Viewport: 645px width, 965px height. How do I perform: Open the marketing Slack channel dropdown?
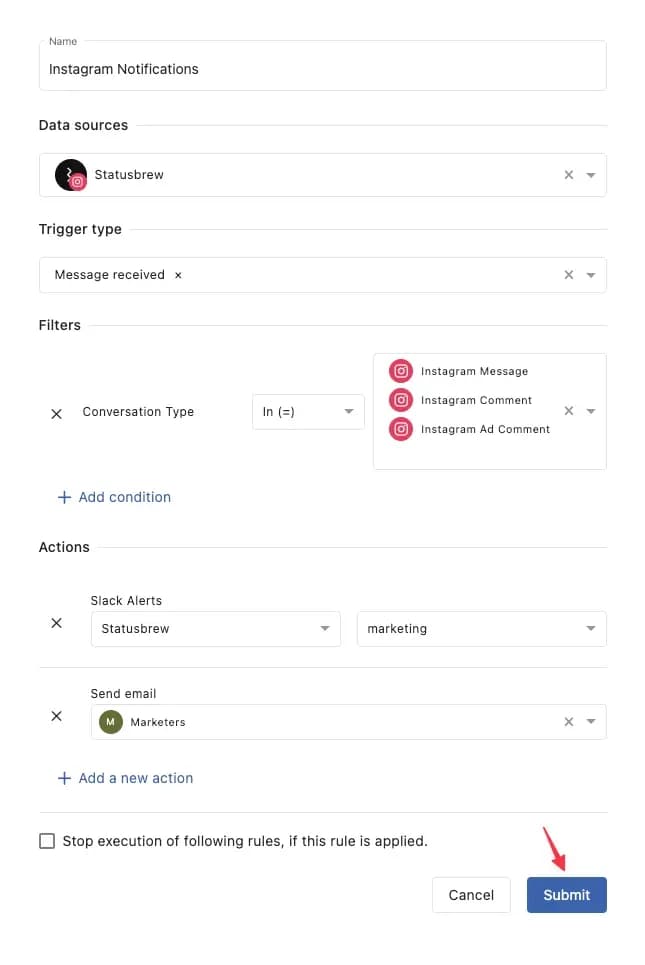click(x=481, y=628)
